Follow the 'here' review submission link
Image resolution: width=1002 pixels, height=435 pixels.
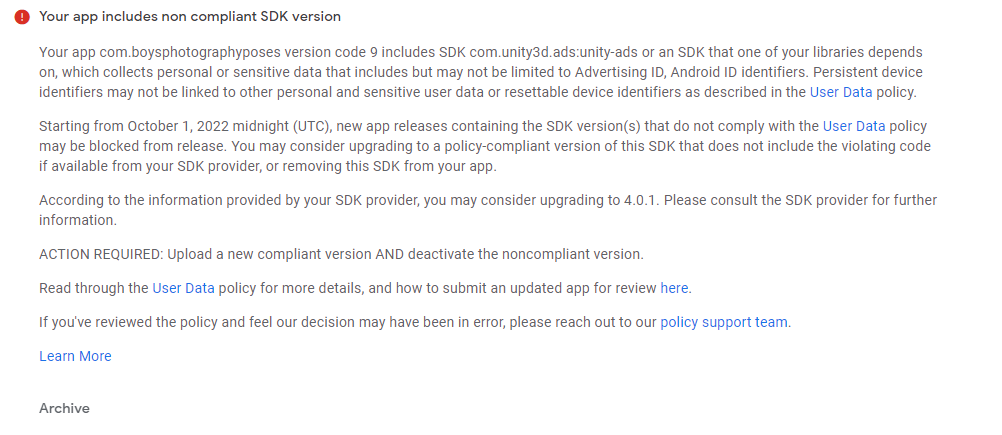pyautogui.click(x=674, y=288)
